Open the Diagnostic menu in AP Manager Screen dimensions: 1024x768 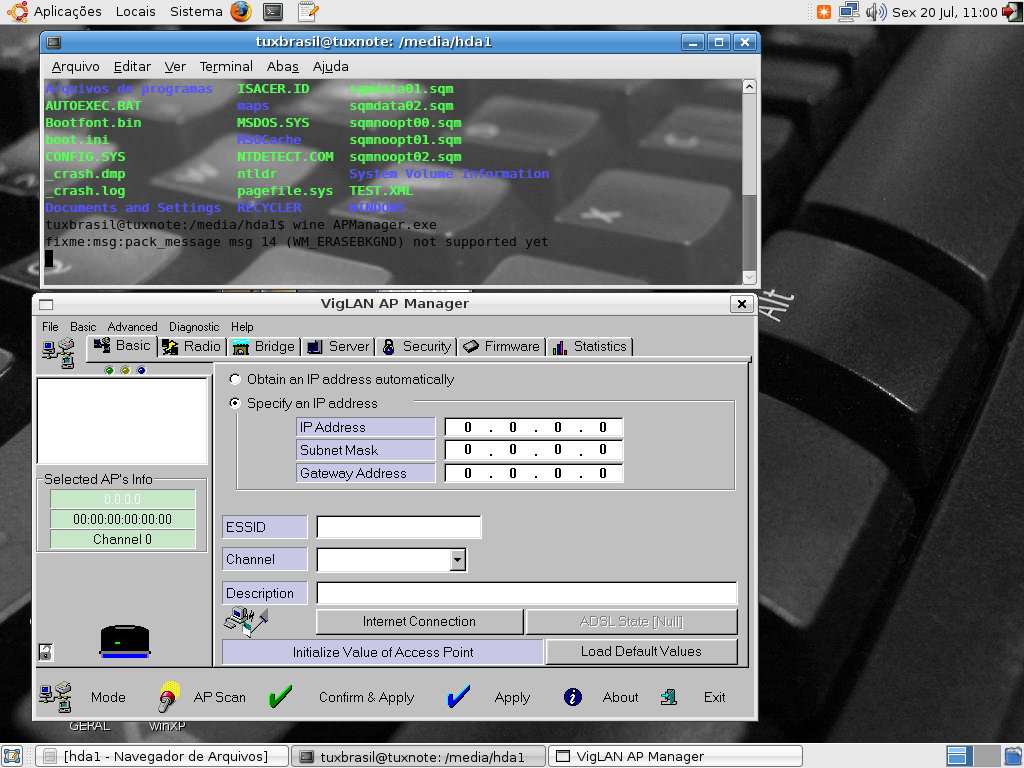point(194,327)
